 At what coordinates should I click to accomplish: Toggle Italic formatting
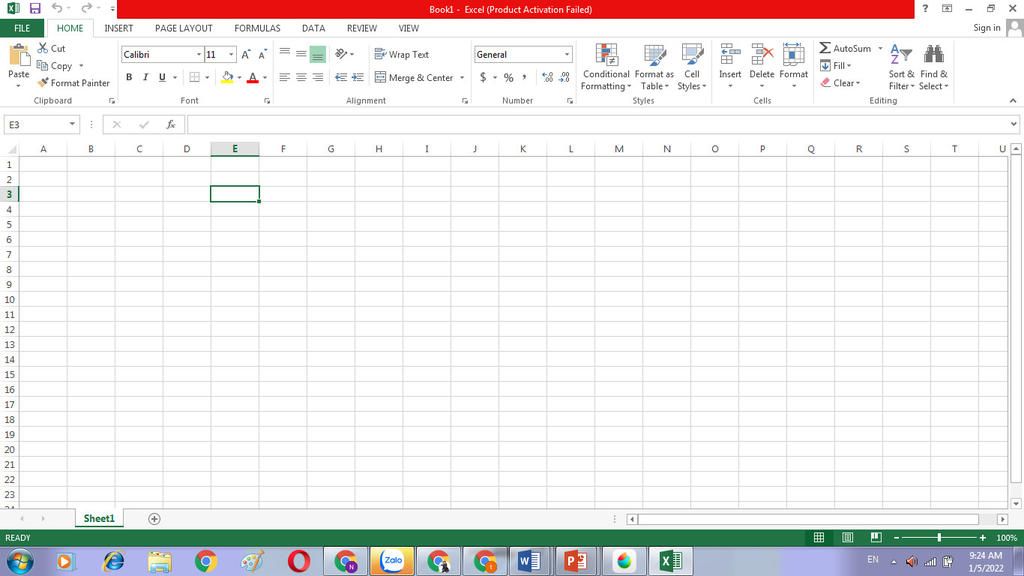145,78
